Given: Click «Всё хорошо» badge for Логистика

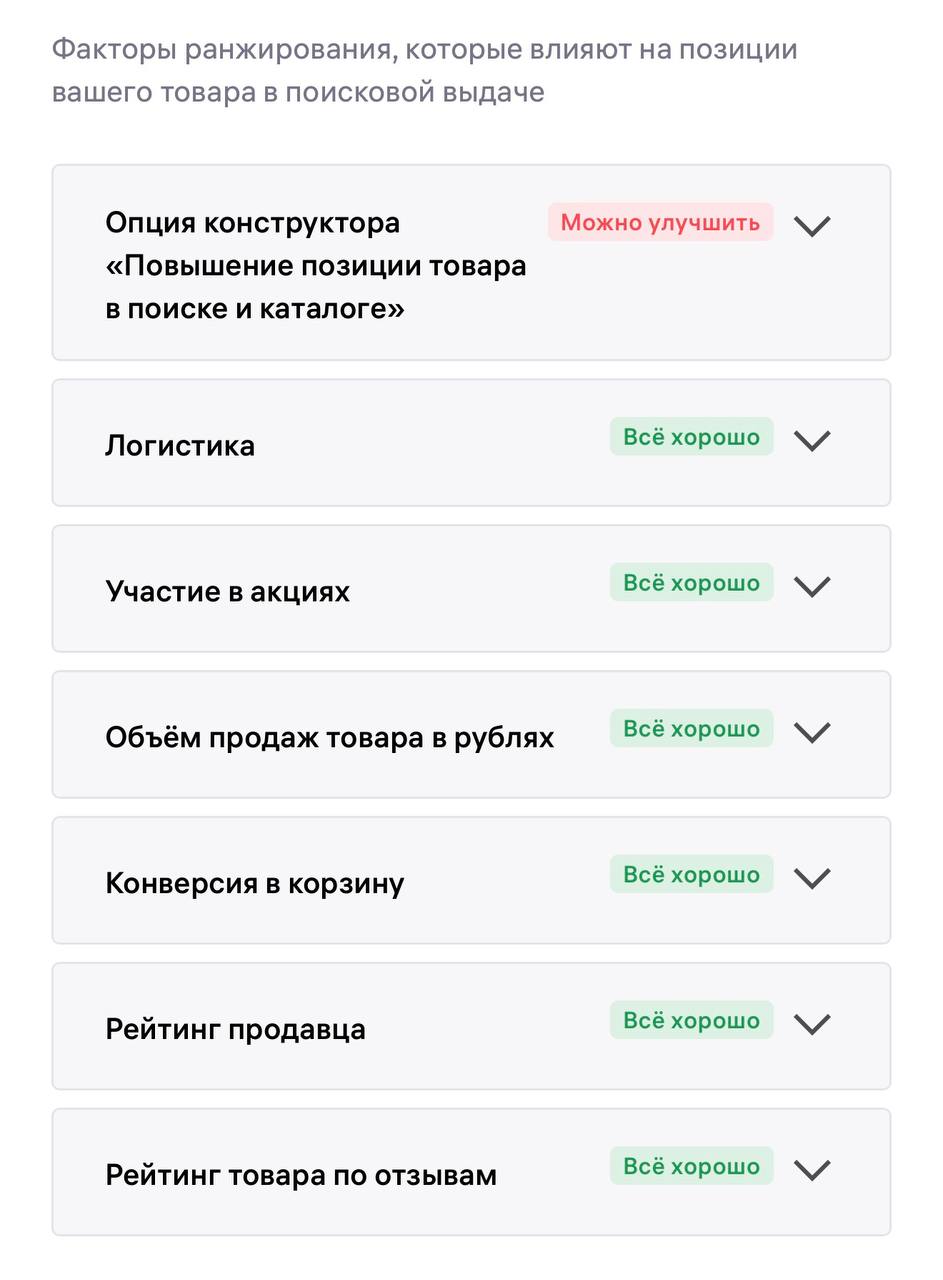Looking at the screenshot, I should tap(691, 437).
